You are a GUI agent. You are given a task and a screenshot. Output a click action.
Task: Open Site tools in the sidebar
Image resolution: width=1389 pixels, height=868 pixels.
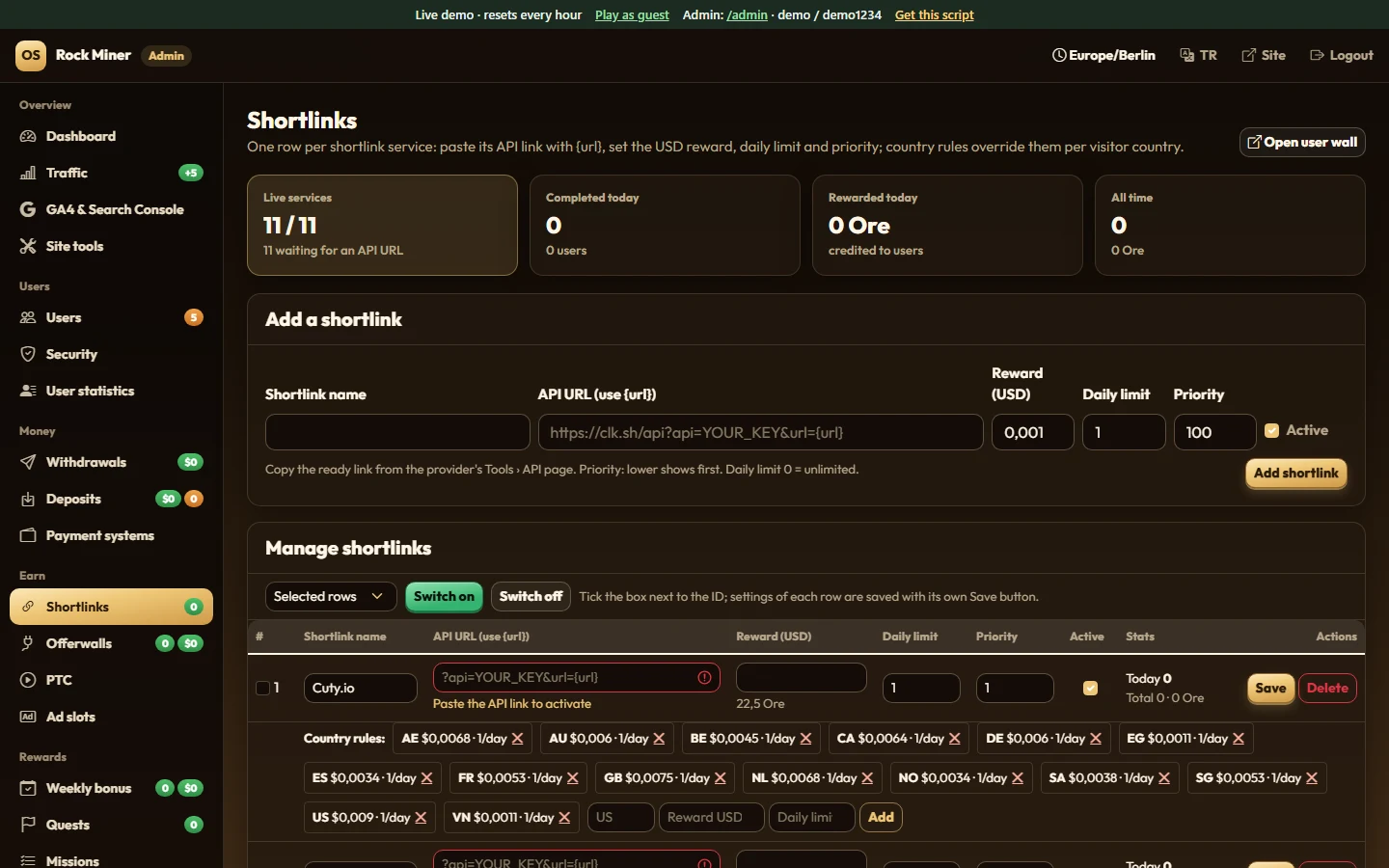coord(111,246)
